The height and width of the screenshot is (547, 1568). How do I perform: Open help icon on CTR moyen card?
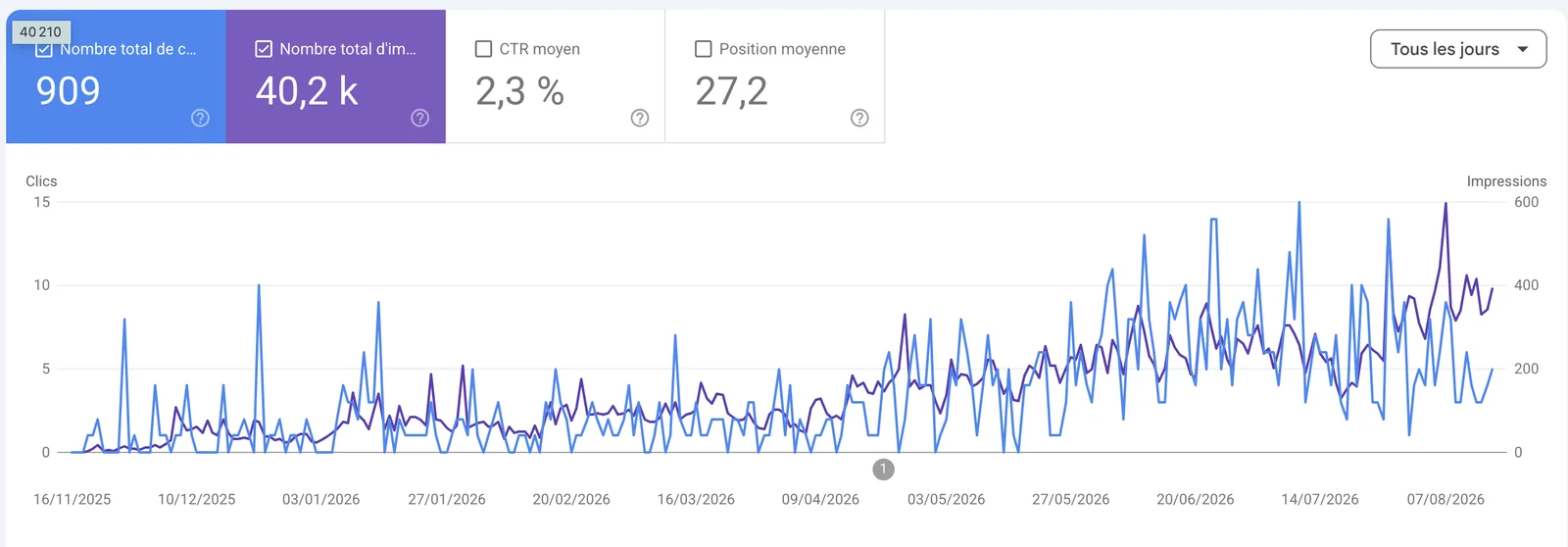tap(640, 118)
